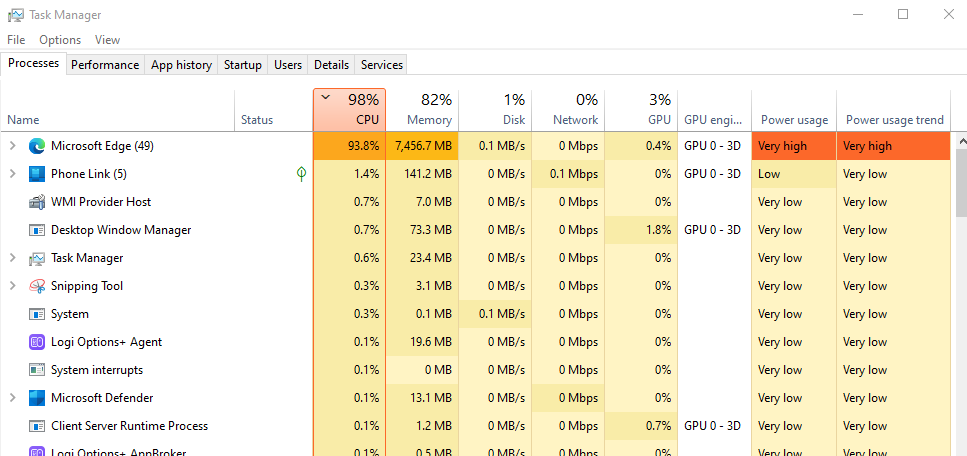Select the WMI Provider Host row name
This screenshot has width=967, height=456.
(101, 202)
